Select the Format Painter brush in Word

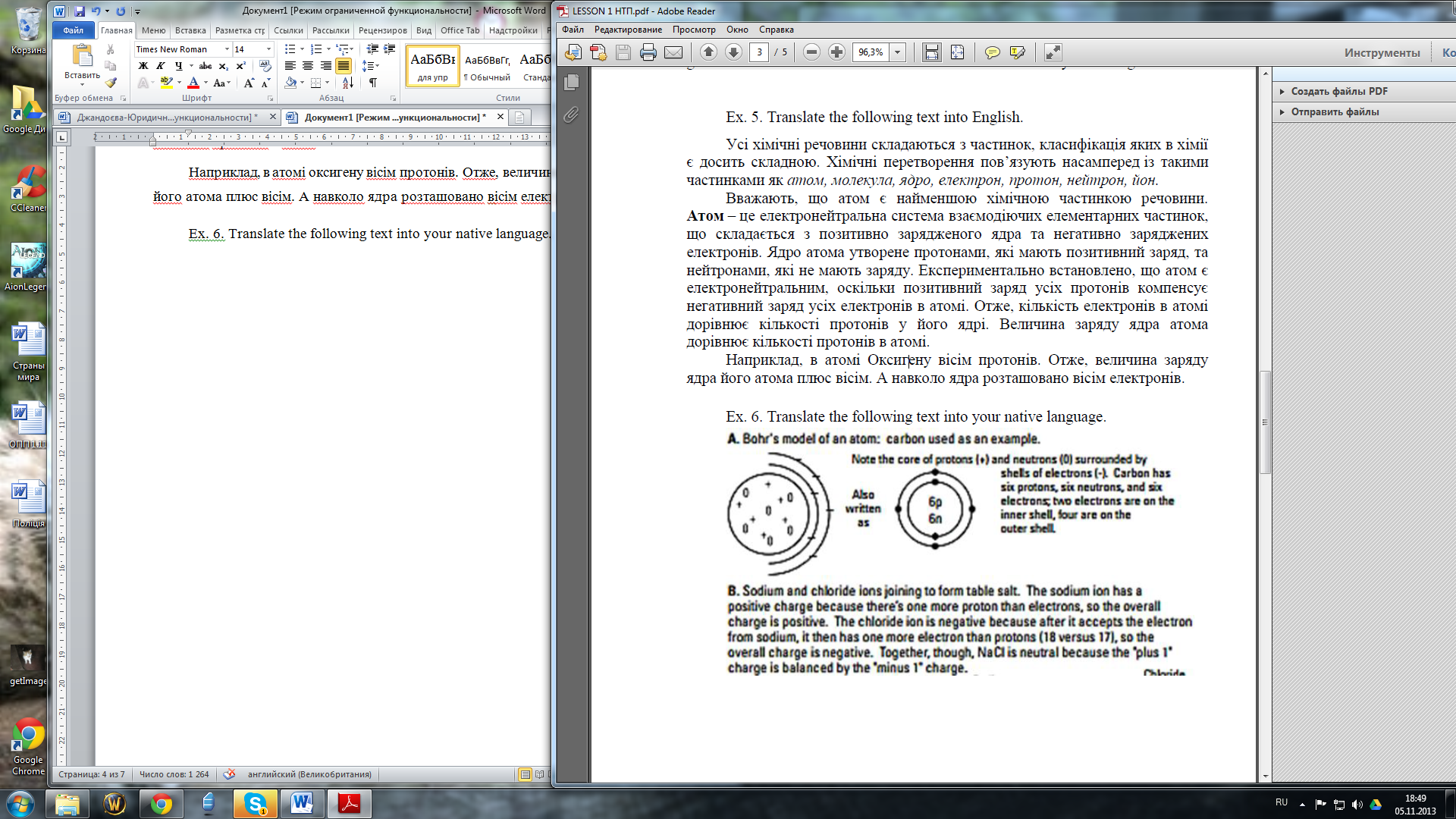(x=111, y=83)
